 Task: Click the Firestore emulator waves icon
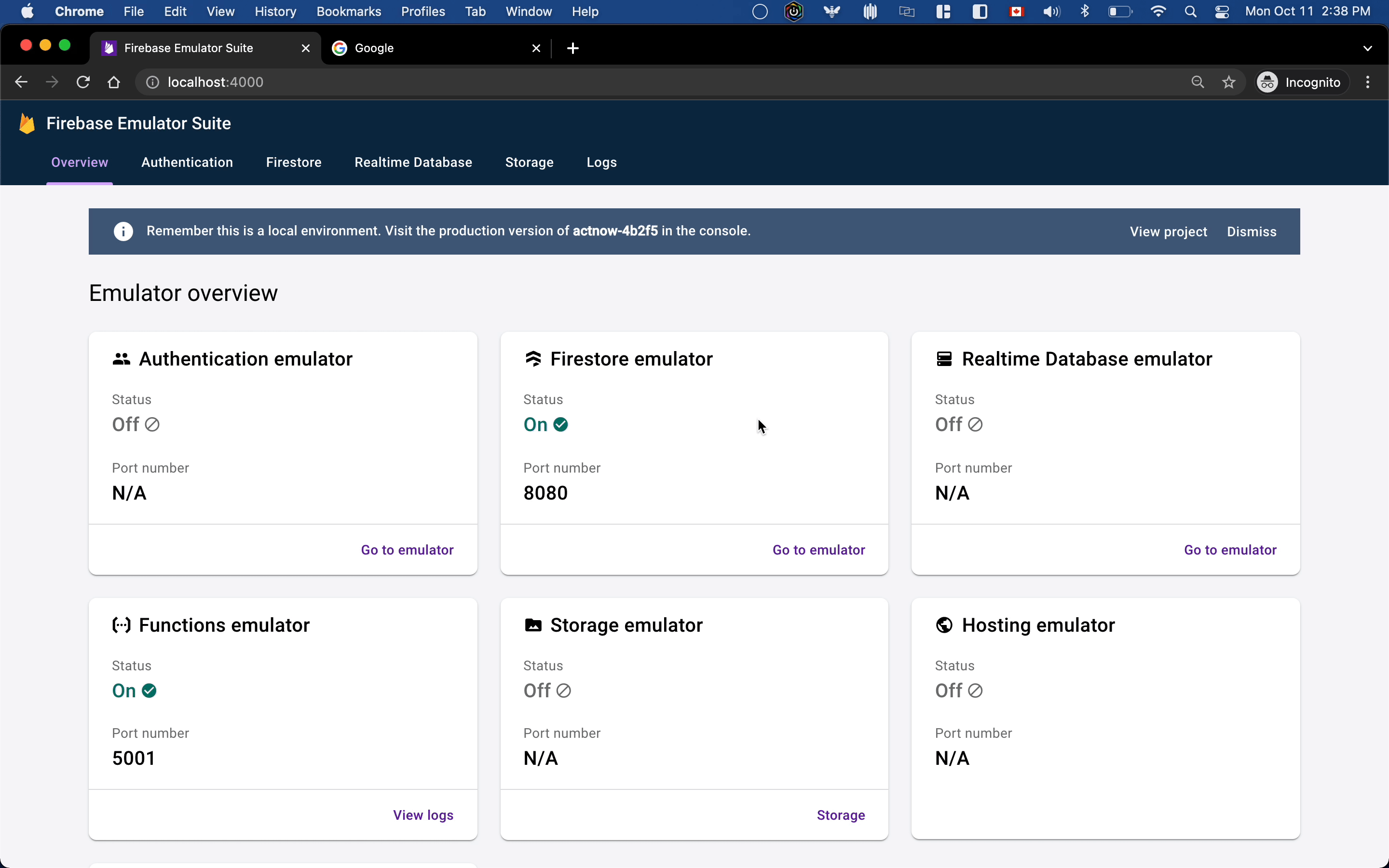click(533, 359)
